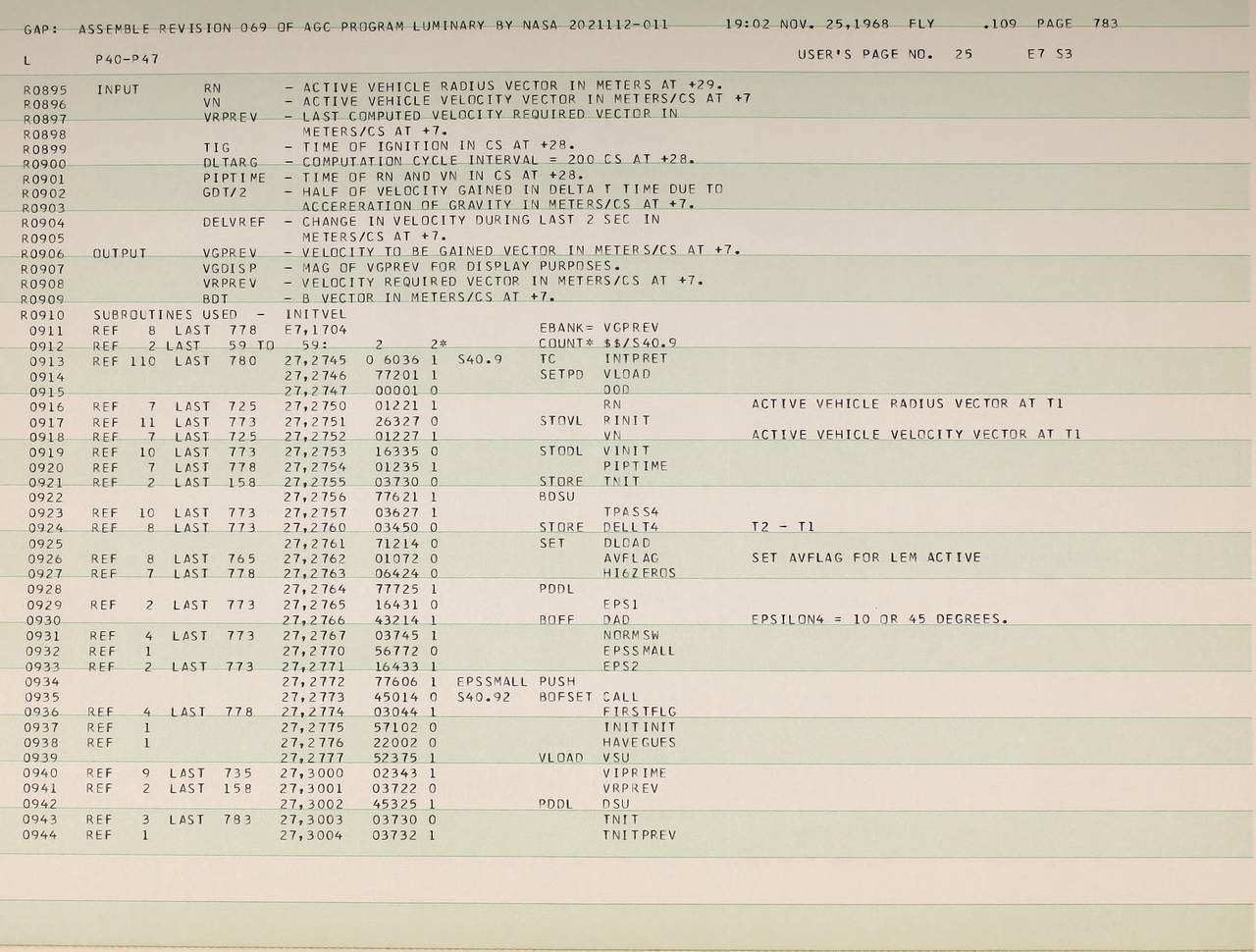The image size is (1256, 952).
Task: Select 'NORMSW' on line 0931
Action: coord(631,635)
